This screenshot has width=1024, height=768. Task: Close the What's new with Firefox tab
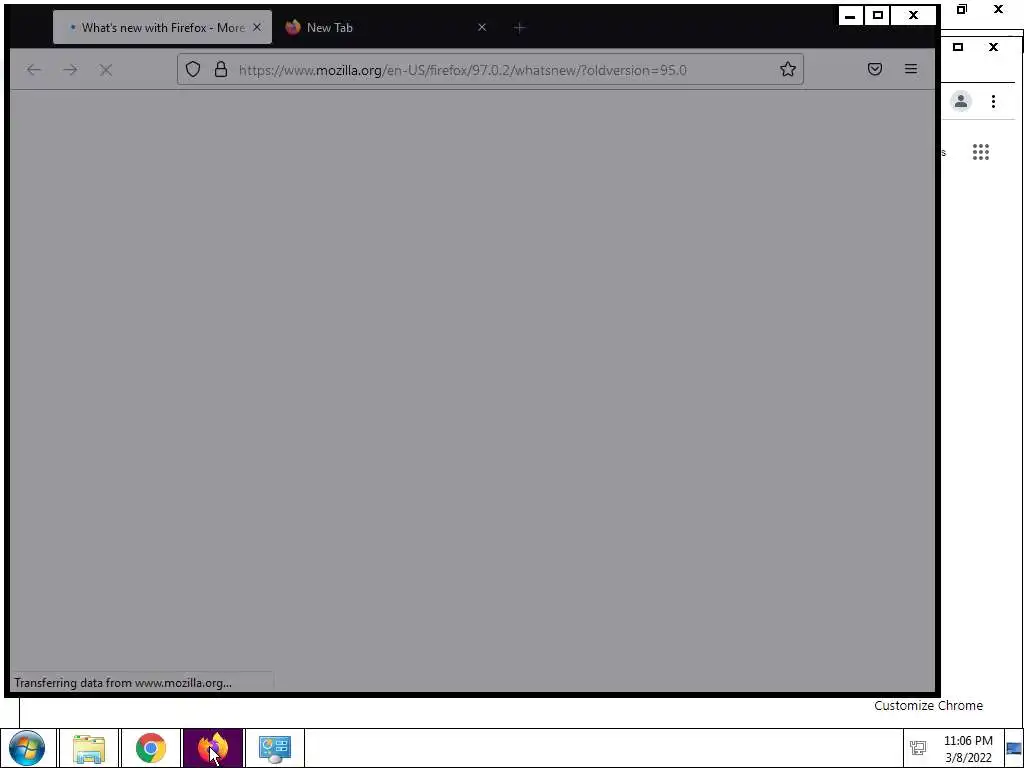(257, 27)
